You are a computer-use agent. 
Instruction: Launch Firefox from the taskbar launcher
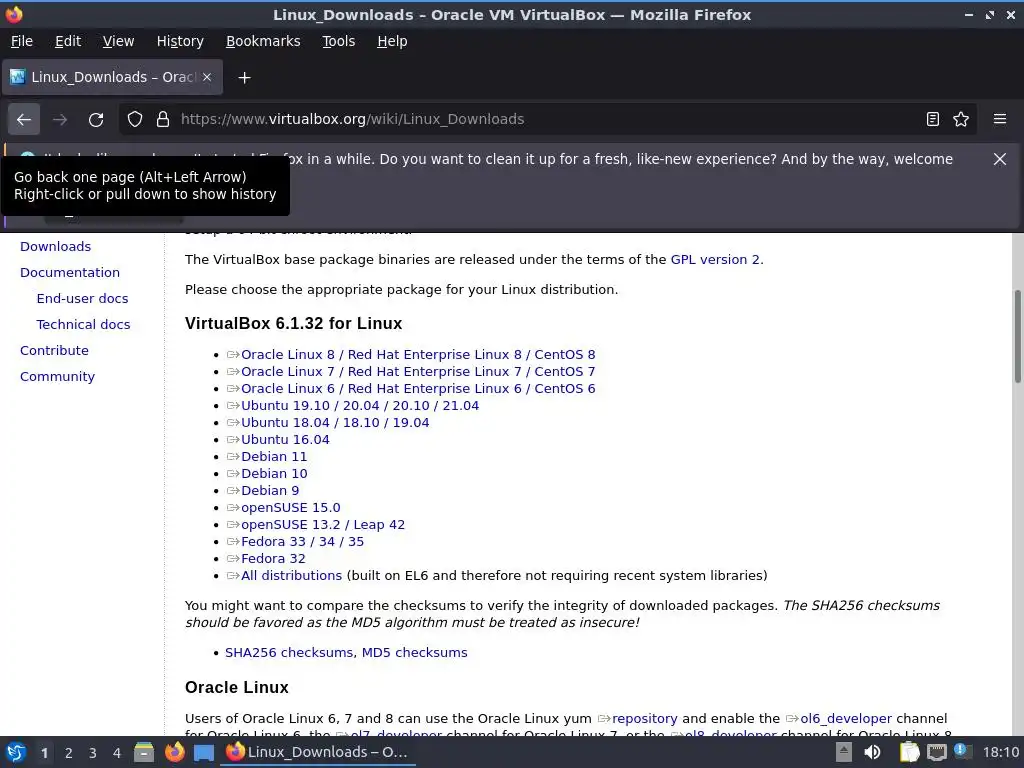tap(174, 752)
